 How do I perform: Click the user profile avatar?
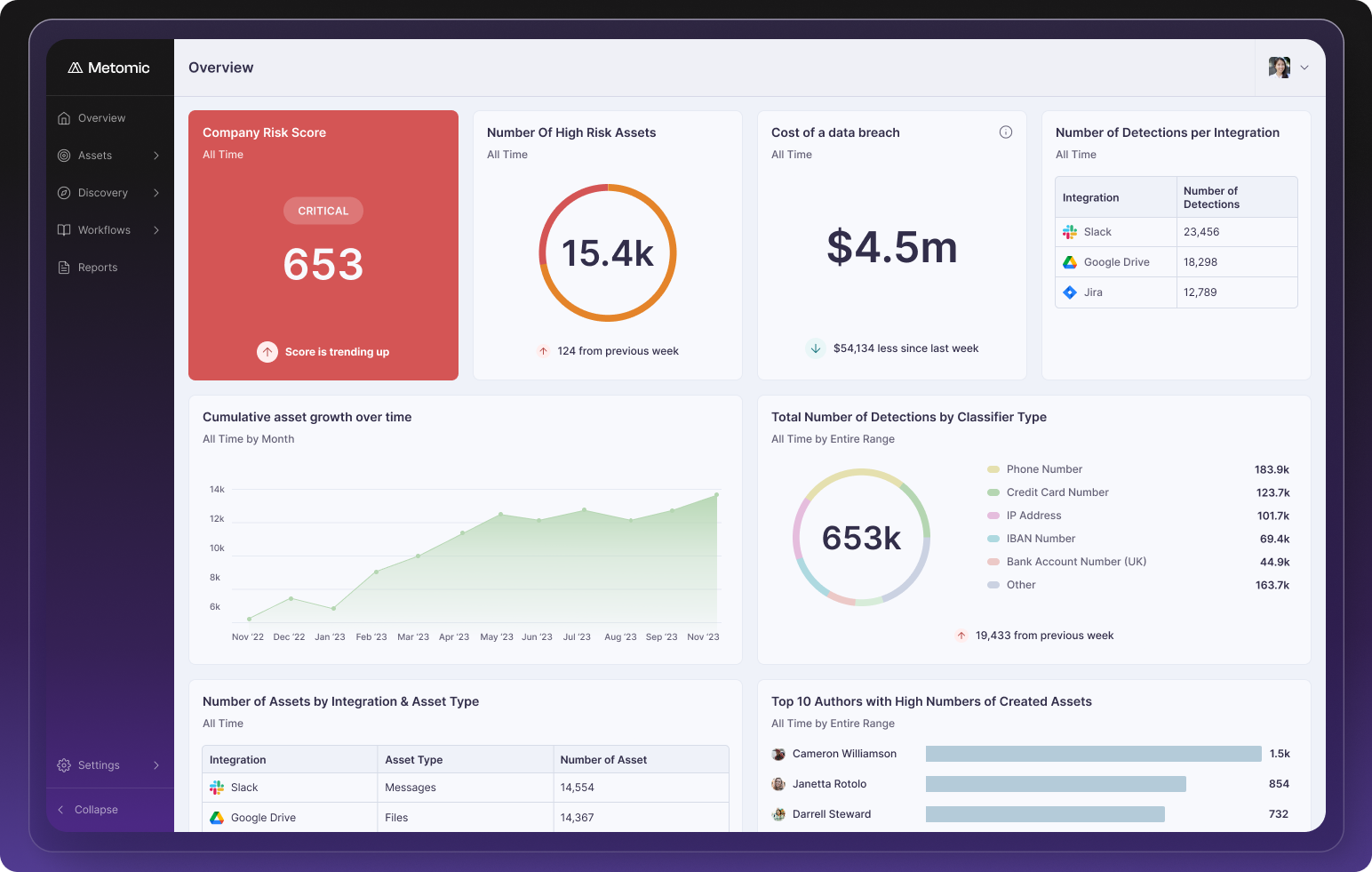1279,68
